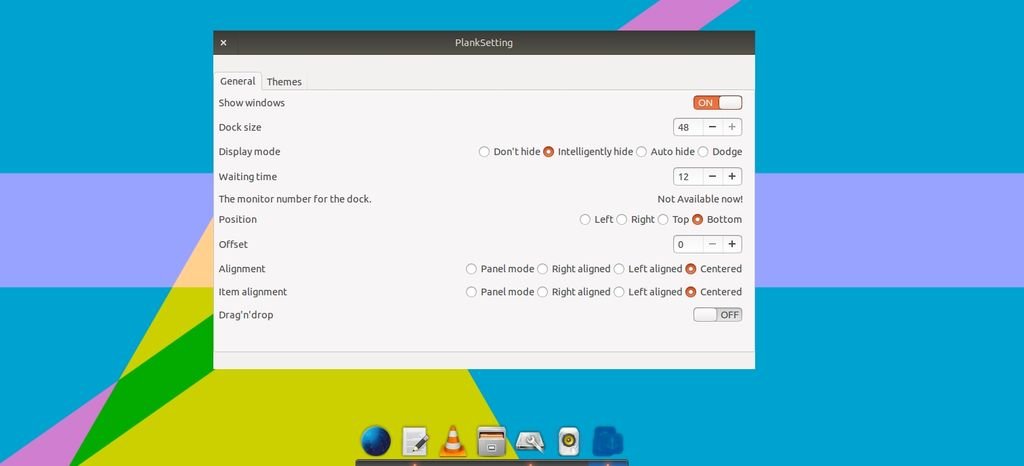The height and width of the screenshot is (466, 1024).
Task: Choose Left aligned for Item alignment
Action: (648, 292)
